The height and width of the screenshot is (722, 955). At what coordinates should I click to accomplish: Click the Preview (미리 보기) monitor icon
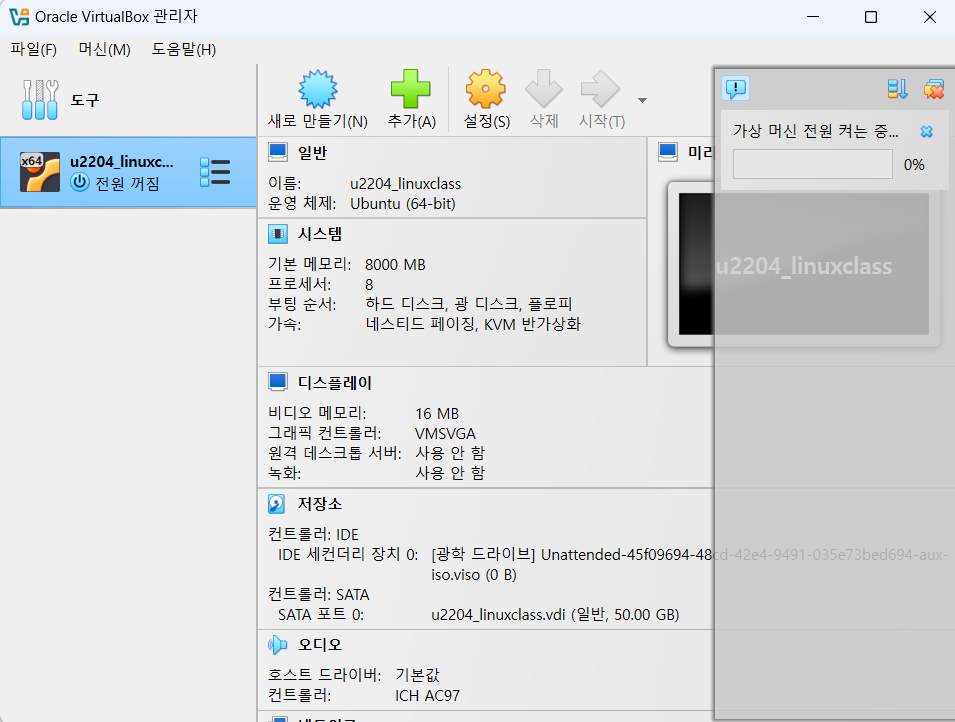click(668, 152)
